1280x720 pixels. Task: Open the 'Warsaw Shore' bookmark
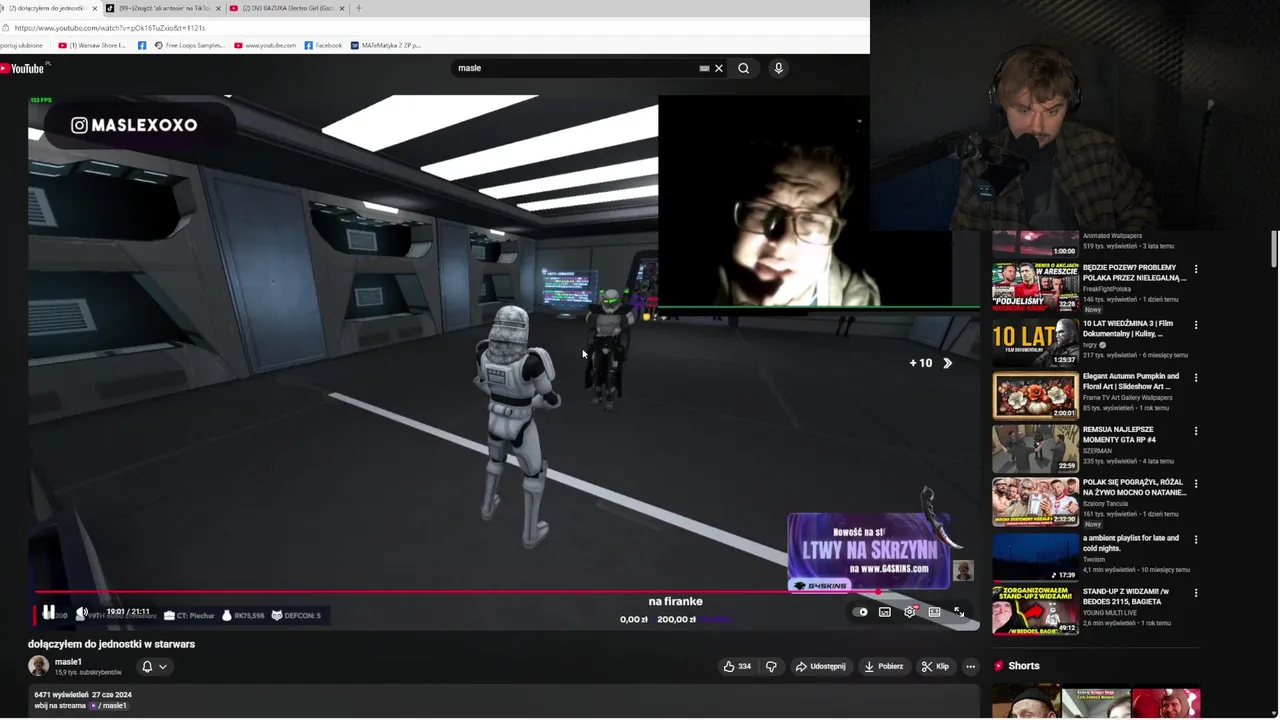[92, 45]
